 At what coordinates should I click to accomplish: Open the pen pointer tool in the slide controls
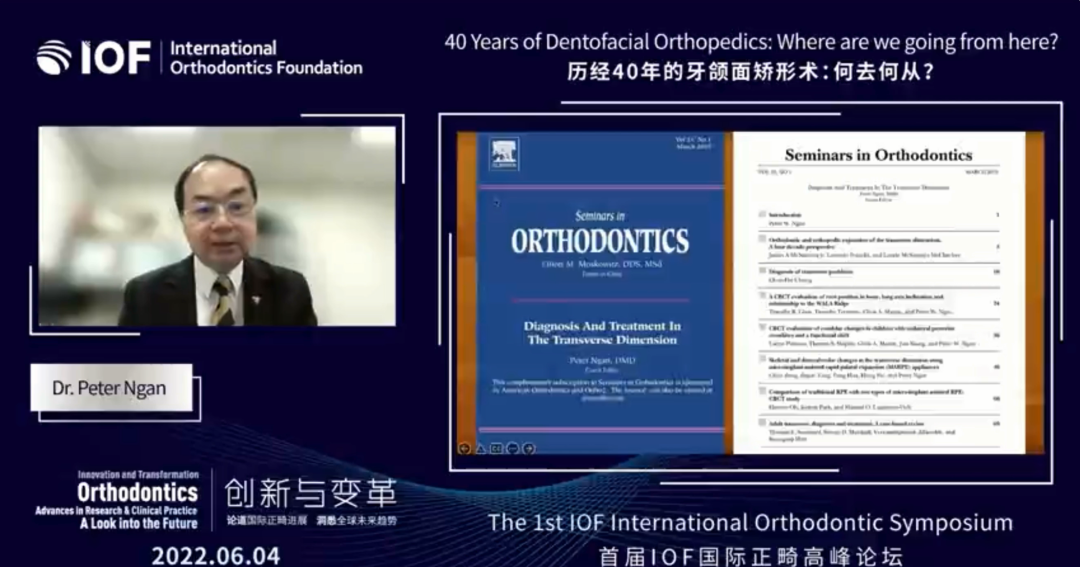tap(481, 449)
